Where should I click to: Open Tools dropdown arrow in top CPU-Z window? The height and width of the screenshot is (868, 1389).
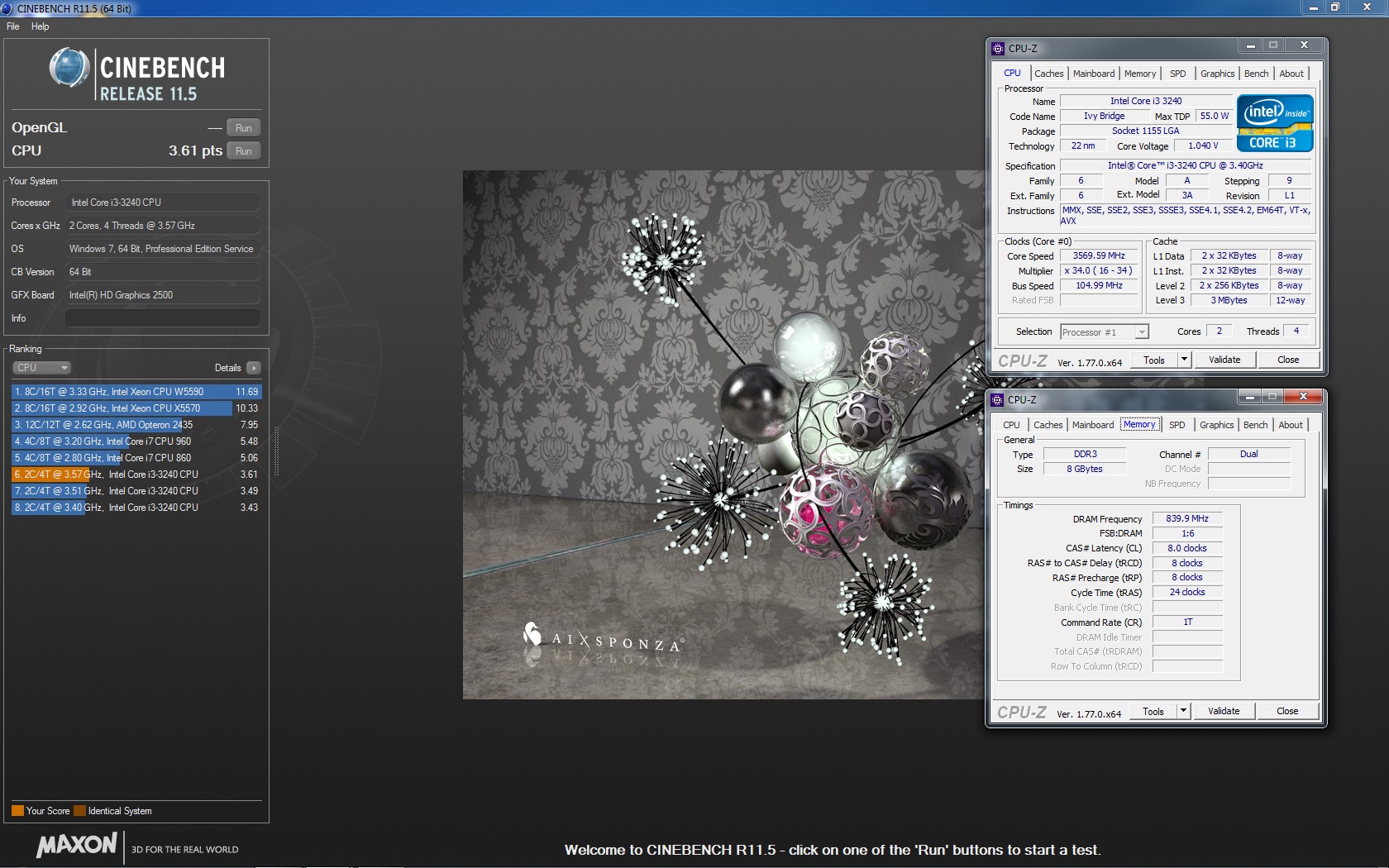tap(1184, 360)
